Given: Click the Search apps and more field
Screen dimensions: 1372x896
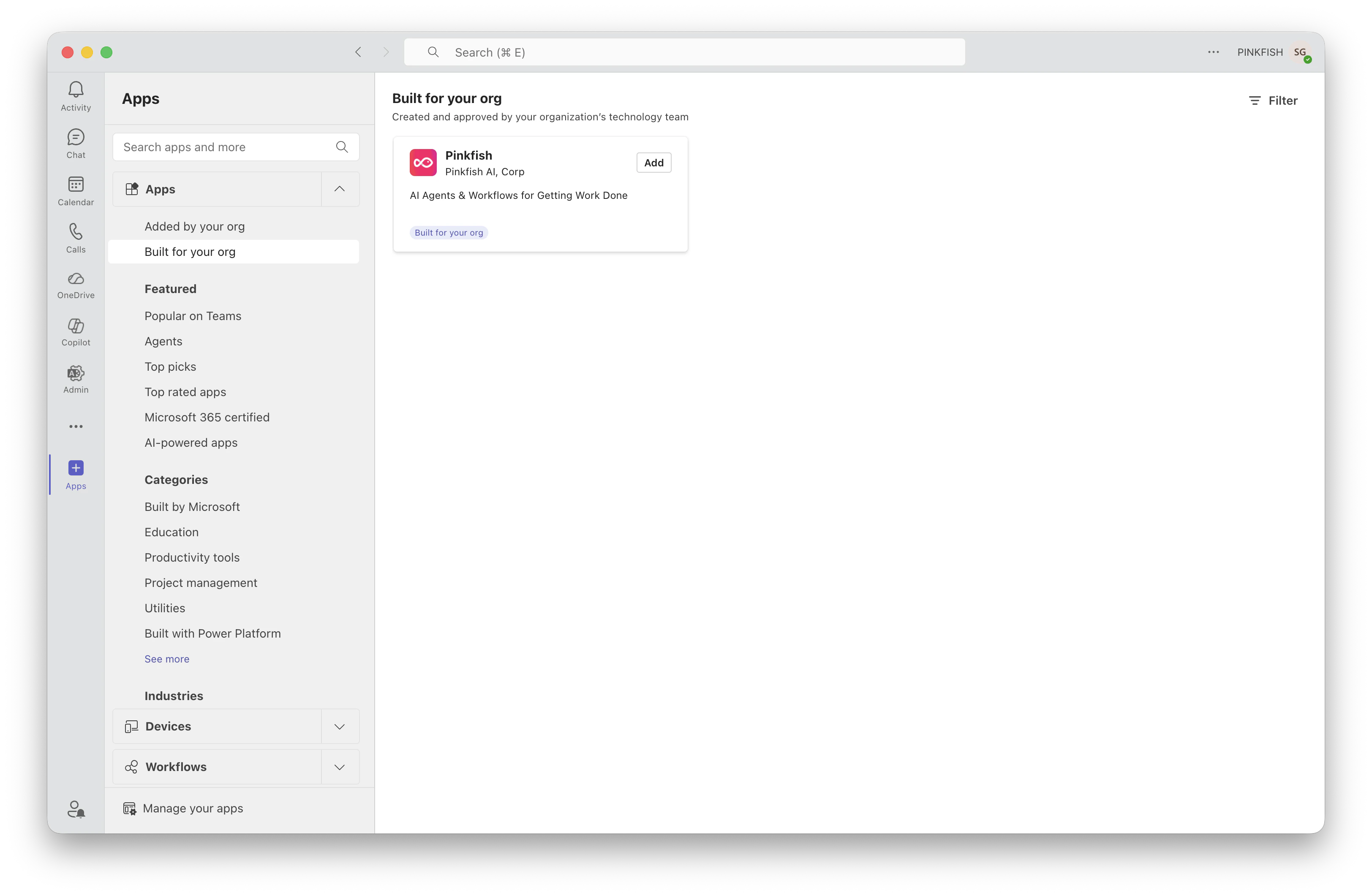Looking at the screenshot, I should [x=225, y=147].
